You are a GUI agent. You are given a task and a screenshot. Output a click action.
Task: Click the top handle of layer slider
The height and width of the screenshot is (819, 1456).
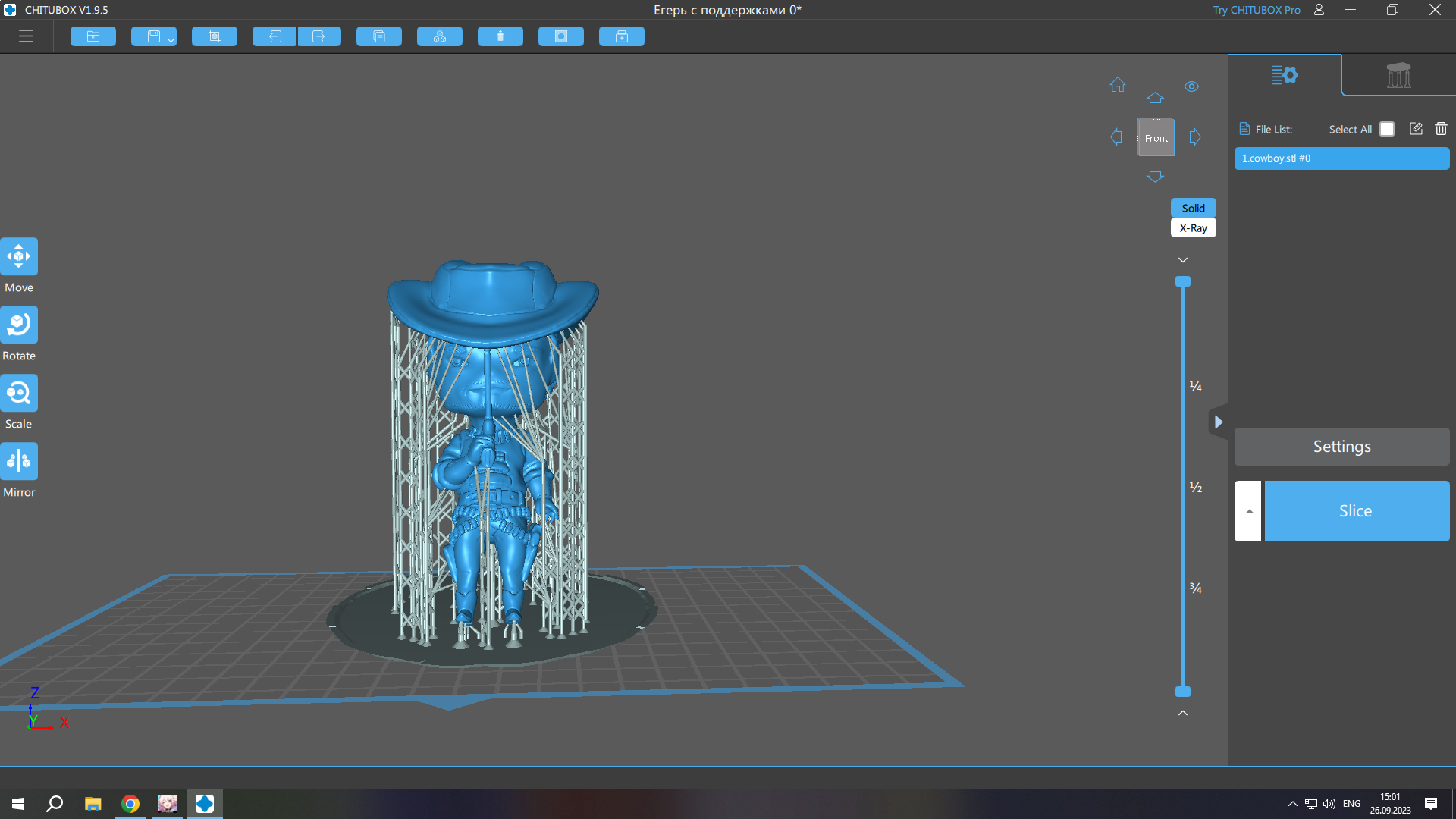(1183, 281)
